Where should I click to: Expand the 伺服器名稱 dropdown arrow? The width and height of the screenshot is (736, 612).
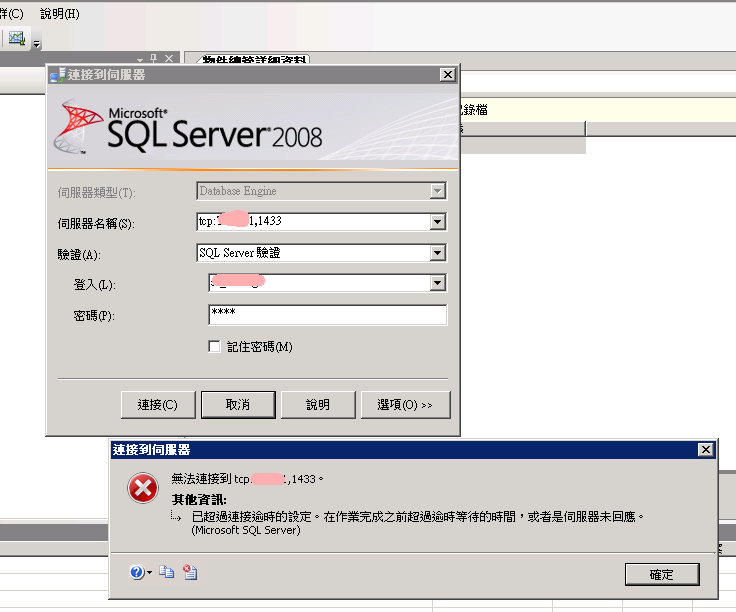click(437, 222)
